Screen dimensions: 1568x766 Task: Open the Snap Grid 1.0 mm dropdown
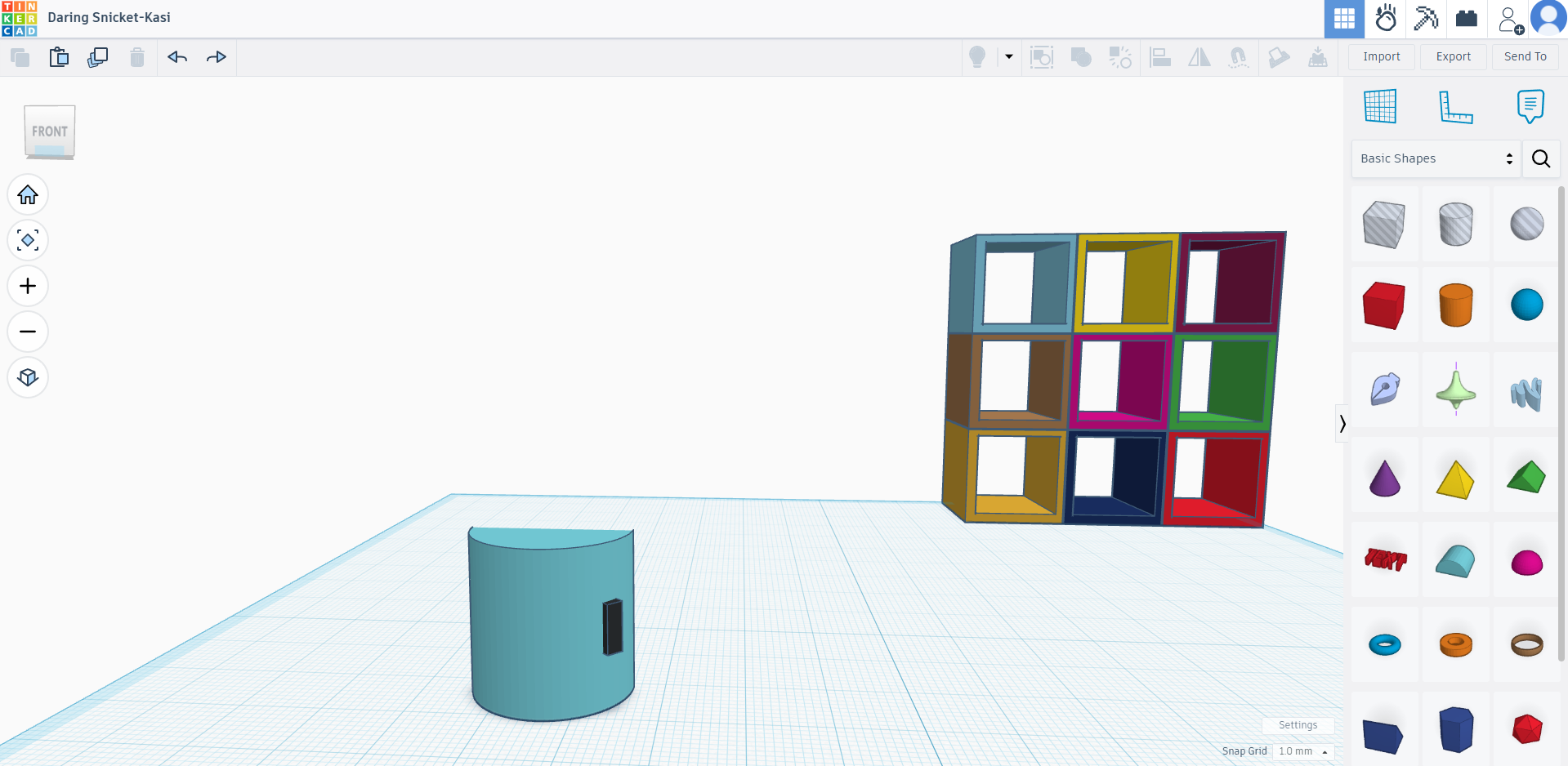[1303, 751]
